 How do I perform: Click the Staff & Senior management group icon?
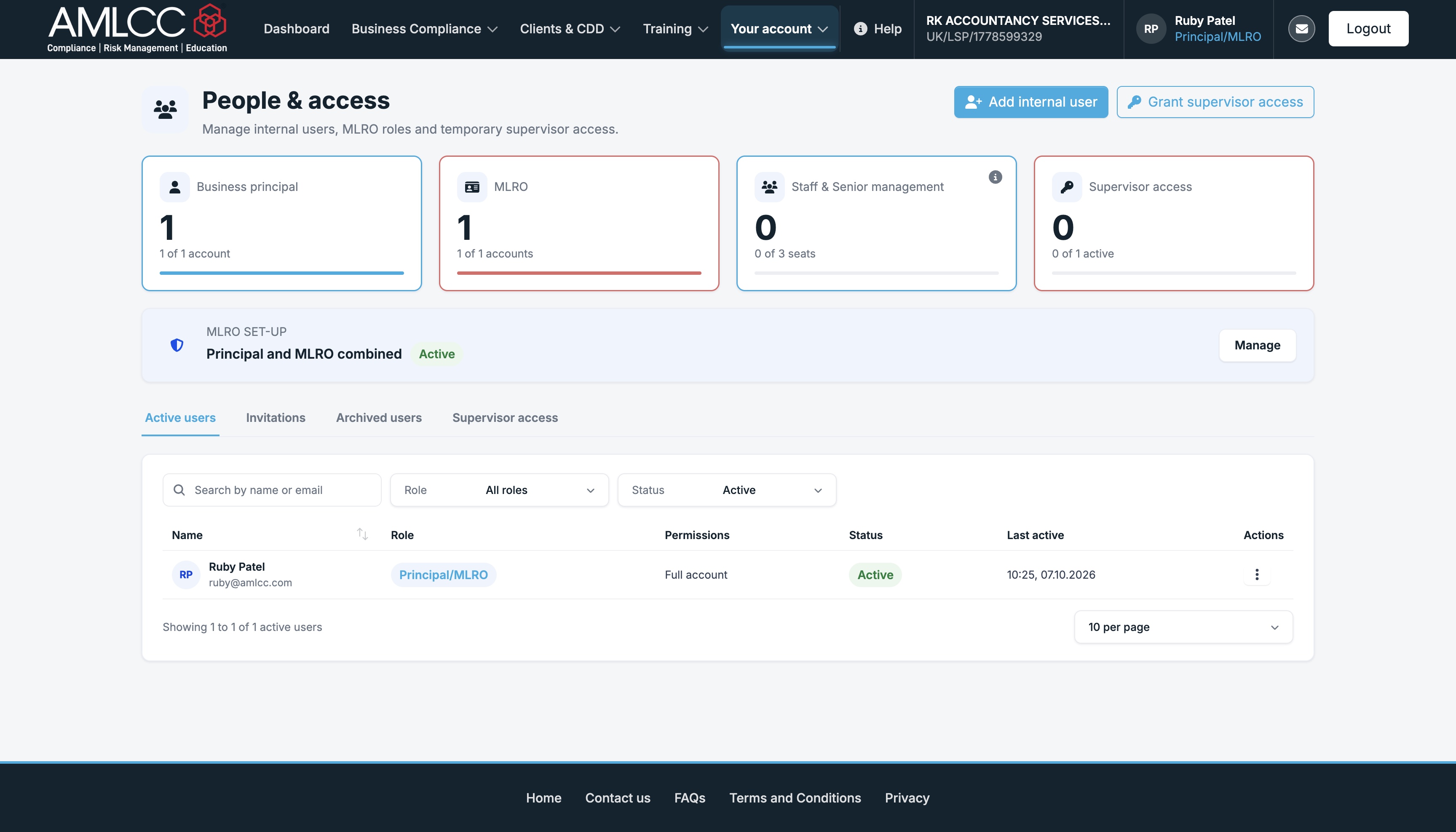[x=769, y=187]
